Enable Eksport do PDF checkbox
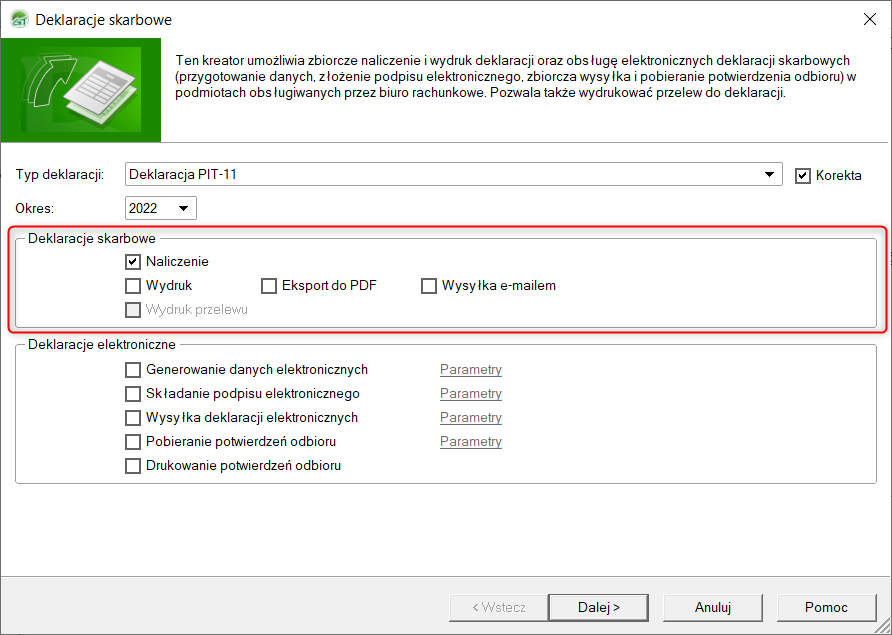This screenshot has height=635, width=892. [269, 286]
